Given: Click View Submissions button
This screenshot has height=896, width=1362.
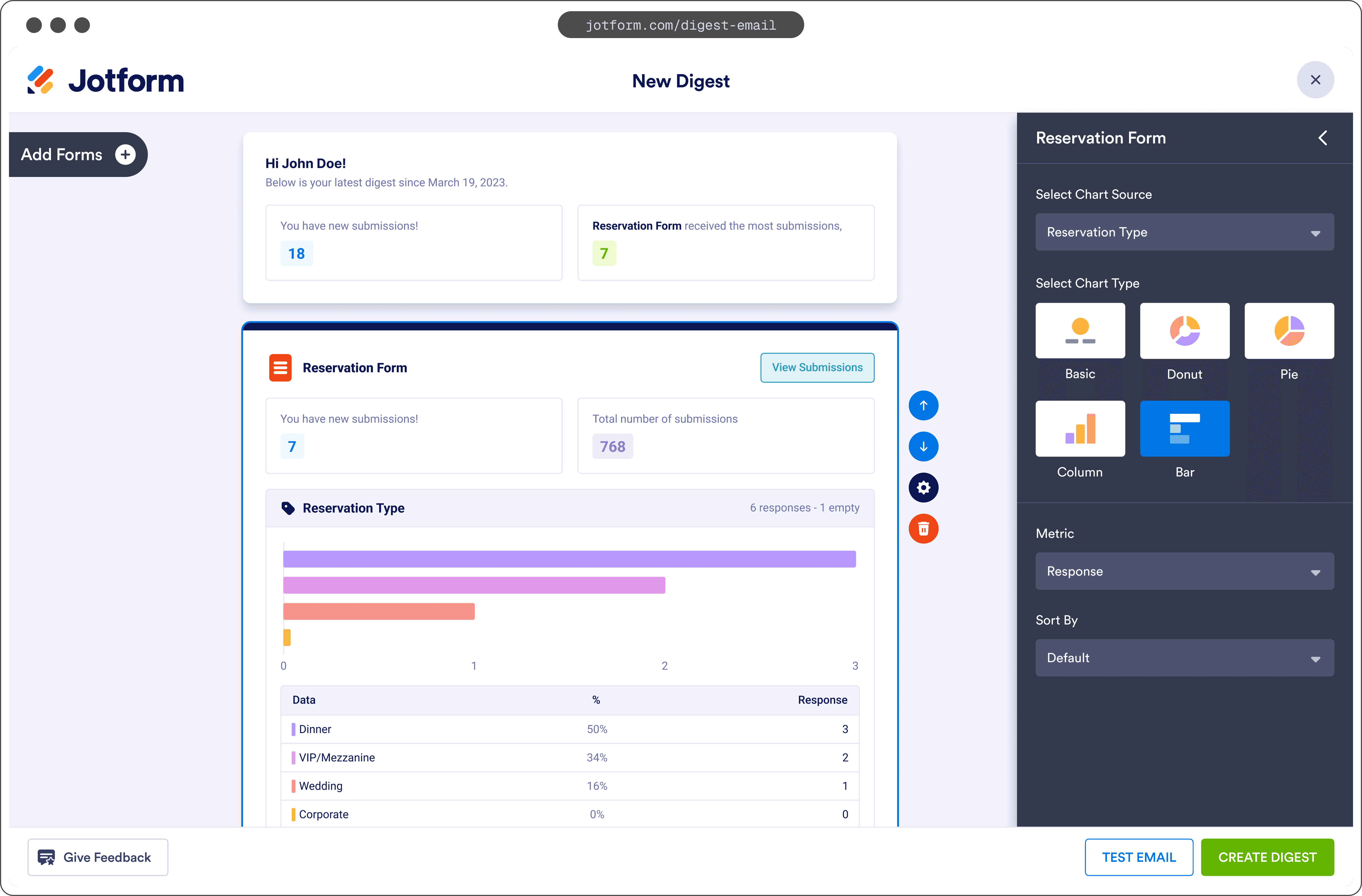Looking at the screenshot, I should click(x=817, y=368).
